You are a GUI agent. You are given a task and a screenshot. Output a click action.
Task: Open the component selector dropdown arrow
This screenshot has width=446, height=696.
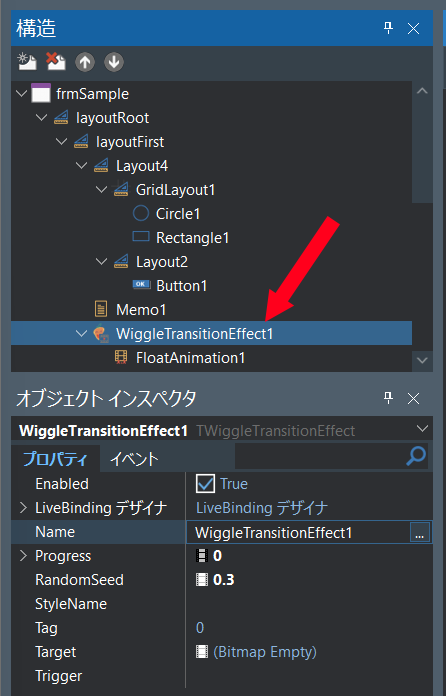[x=422, y=429]
